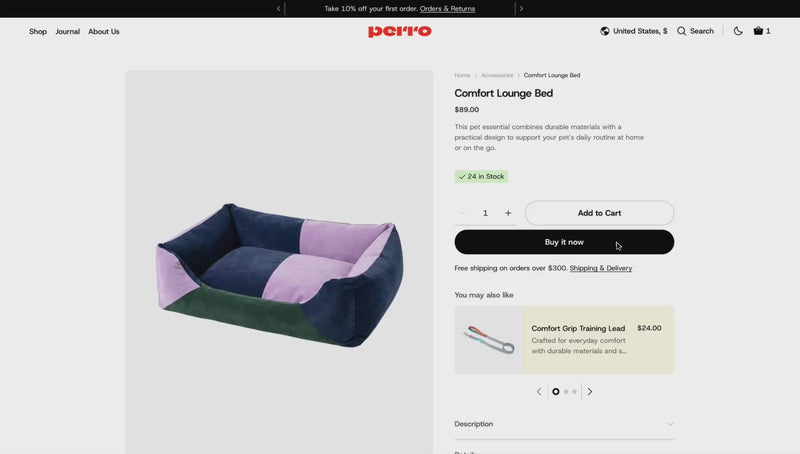
Task: Expand the Description section
Action: click(x=564, y=424)
